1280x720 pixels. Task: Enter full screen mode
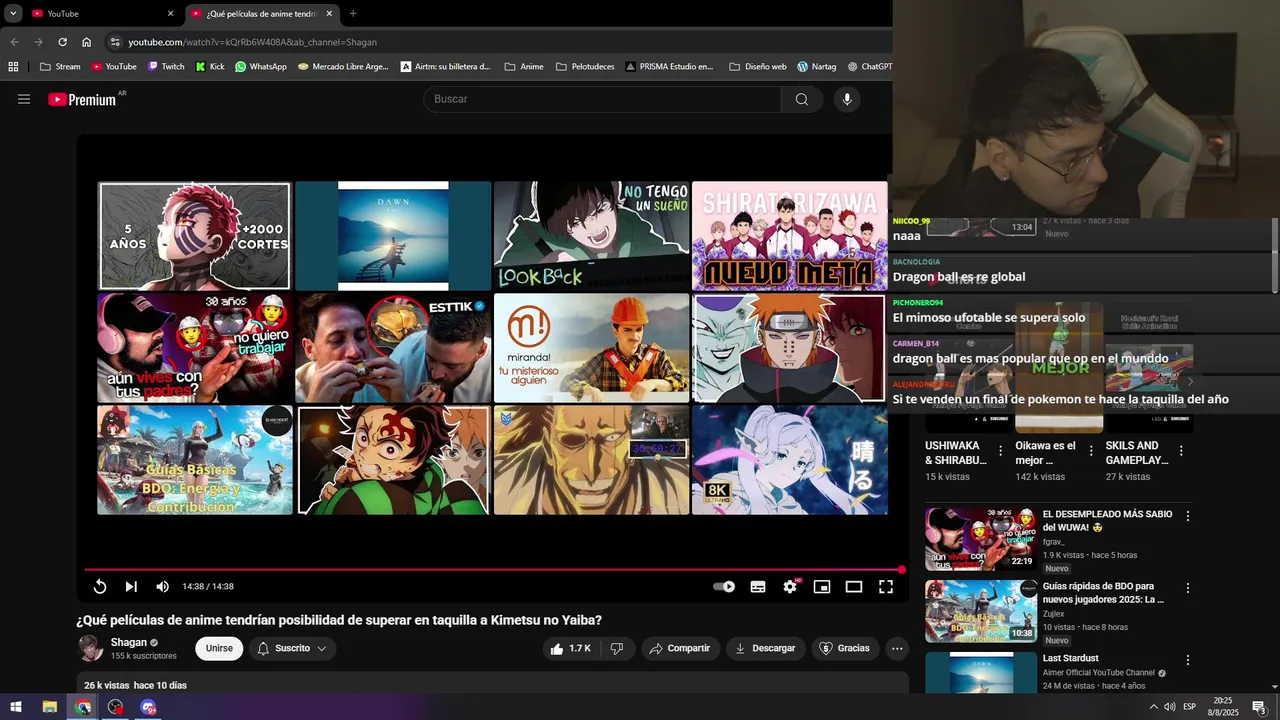tap(886, 587)
